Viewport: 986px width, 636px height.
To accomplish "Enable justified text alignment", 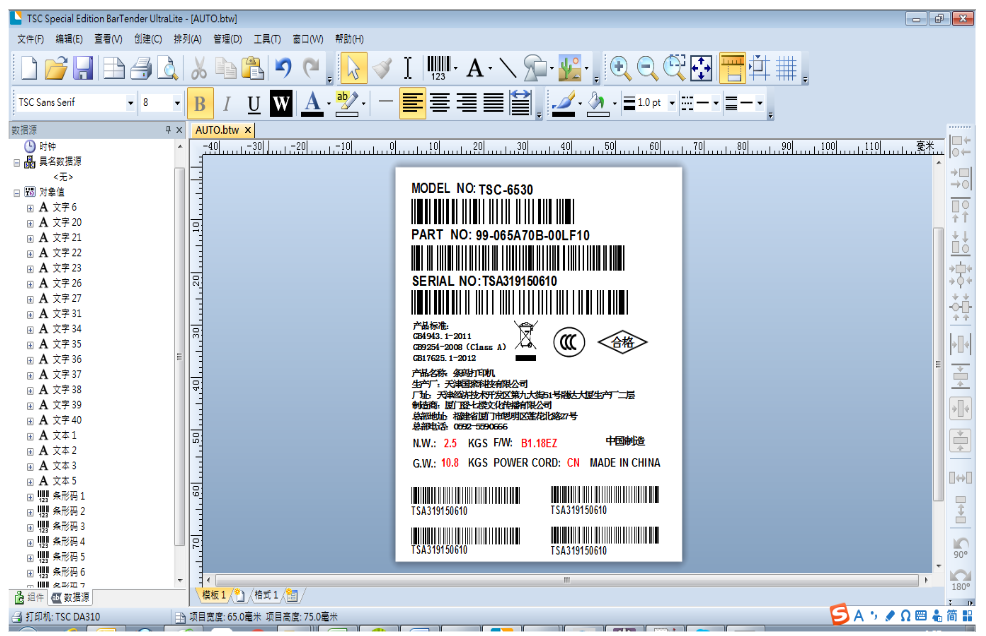I will [494, 103].
